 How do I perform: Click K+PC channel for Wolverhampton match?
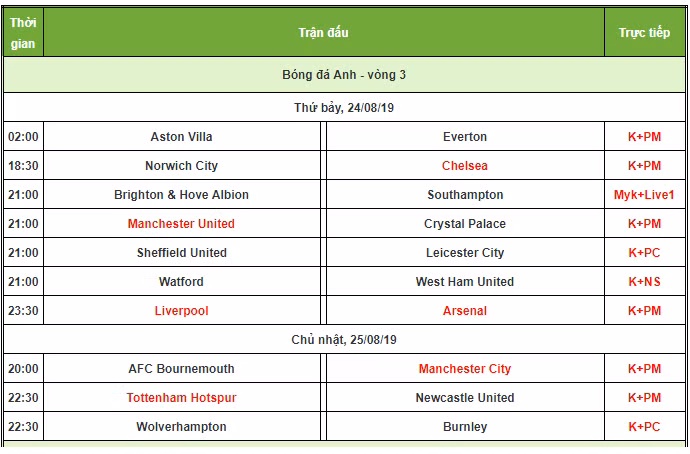[644, 427]
